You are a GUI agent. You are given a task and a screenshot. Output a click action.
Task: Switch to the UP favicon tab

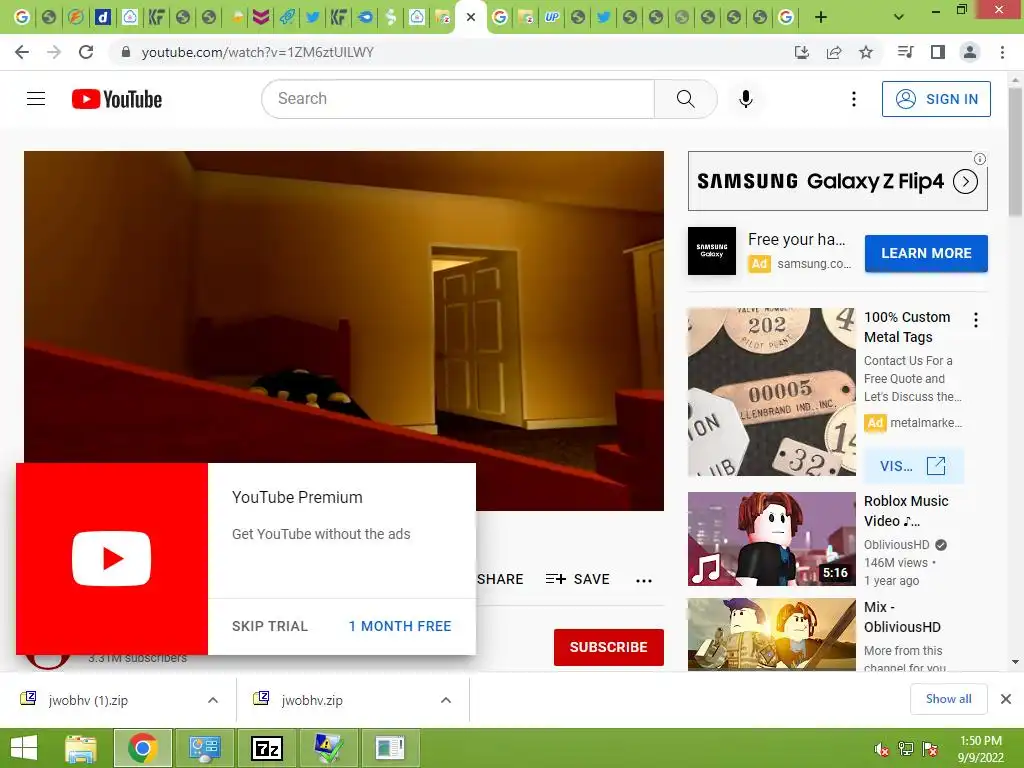click(552, 17)
